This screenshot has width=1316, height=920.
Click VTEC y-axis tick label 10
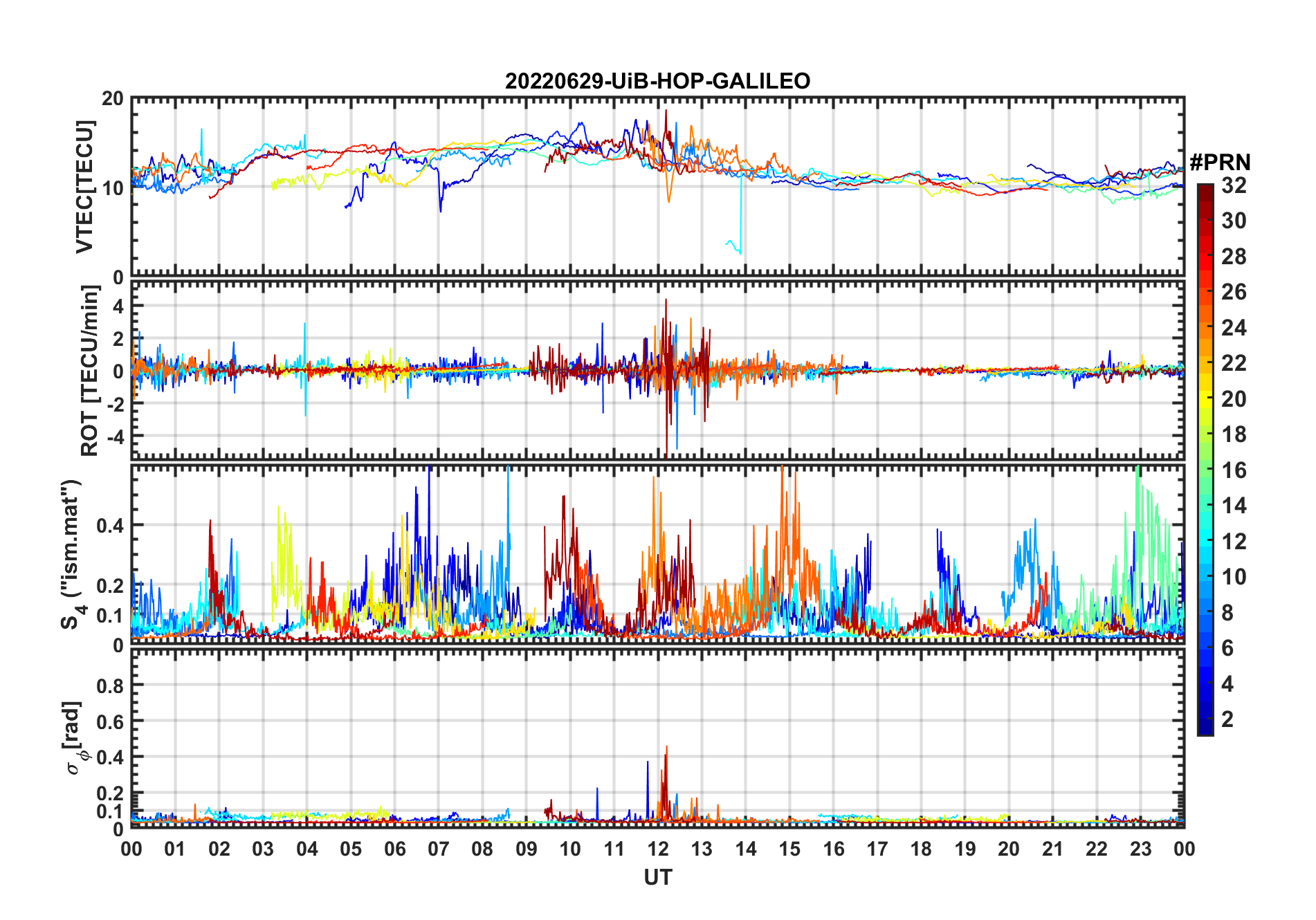(113, 187)
